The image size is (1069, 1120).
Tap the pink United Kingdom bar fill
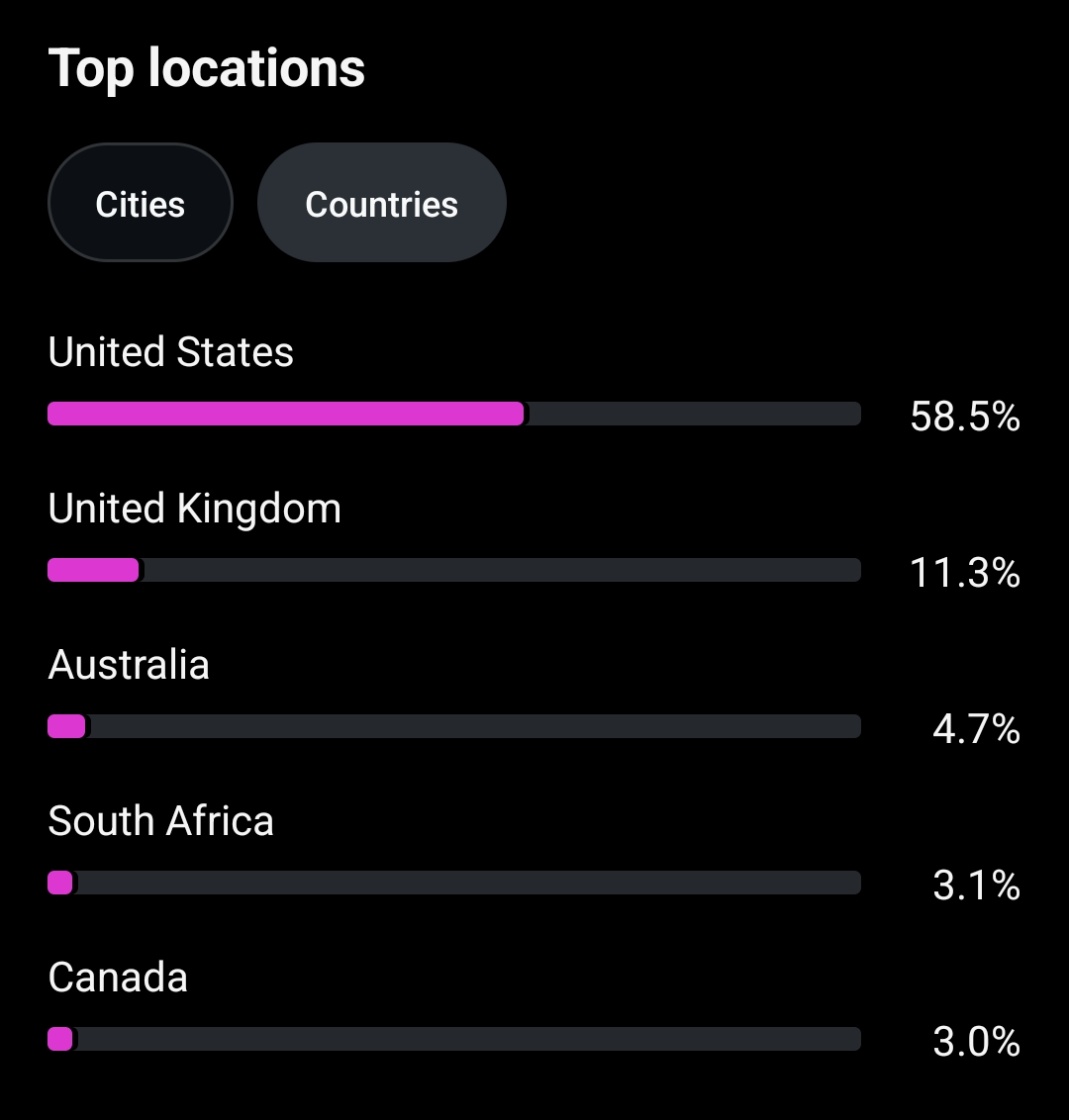coord(93,570)
